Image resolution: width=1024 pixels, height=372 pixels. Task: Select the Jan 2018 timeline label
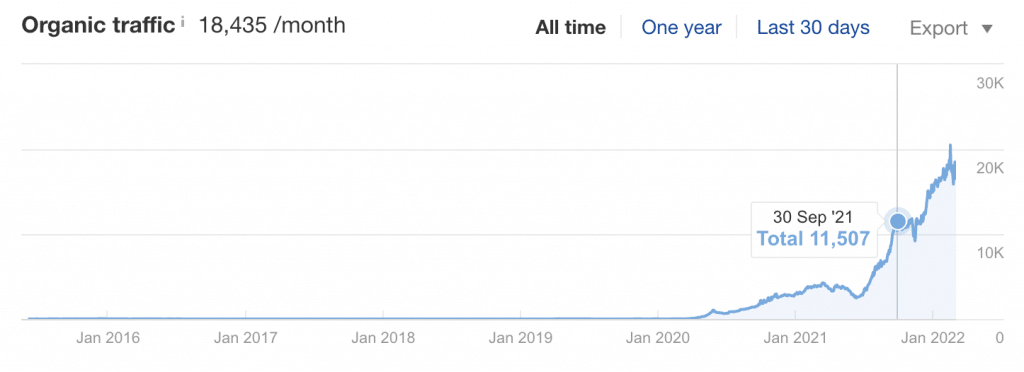(383, 338)
